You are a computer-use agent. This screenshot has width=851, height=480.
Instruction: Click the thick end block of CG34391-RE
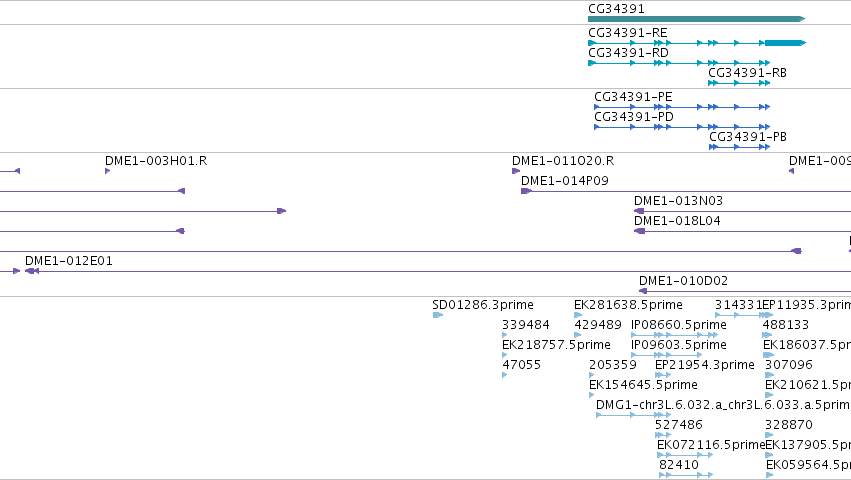(x=785, y=43)
